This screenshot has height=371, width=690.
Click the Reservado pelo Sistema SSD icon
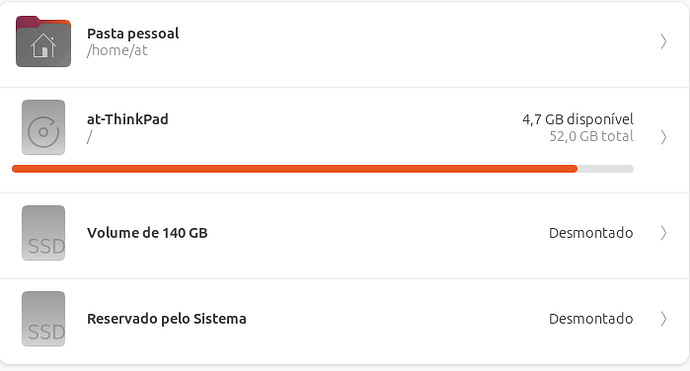click(x=43, y=319)
